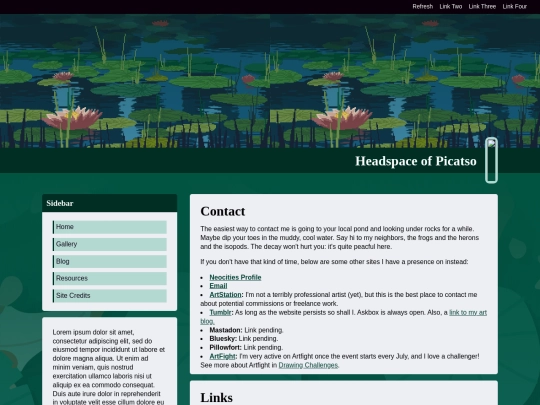
Task: Open the Drawing Challenges link
Action: click(x=308, y=365)
